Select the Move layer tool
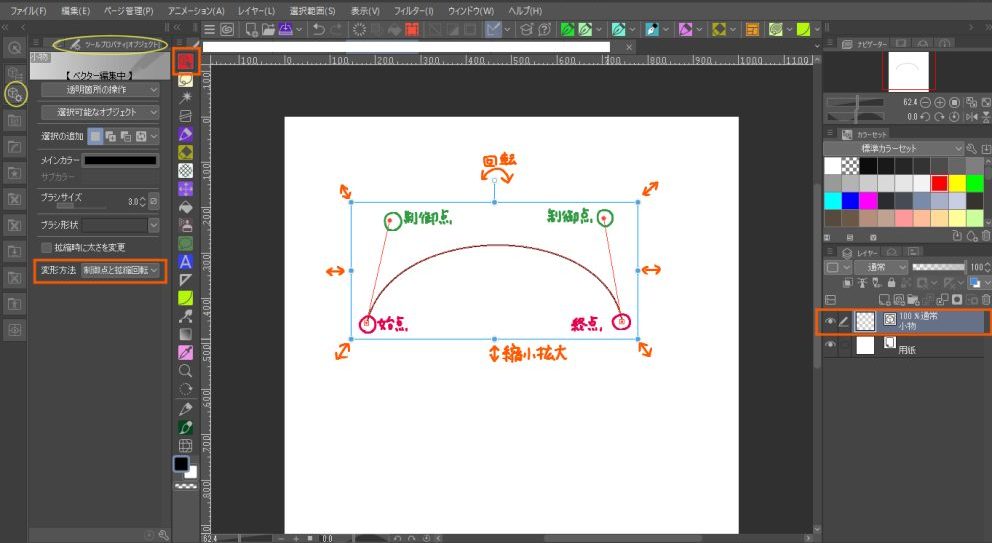This screenshot has width=992, height=543. point(185,187)
